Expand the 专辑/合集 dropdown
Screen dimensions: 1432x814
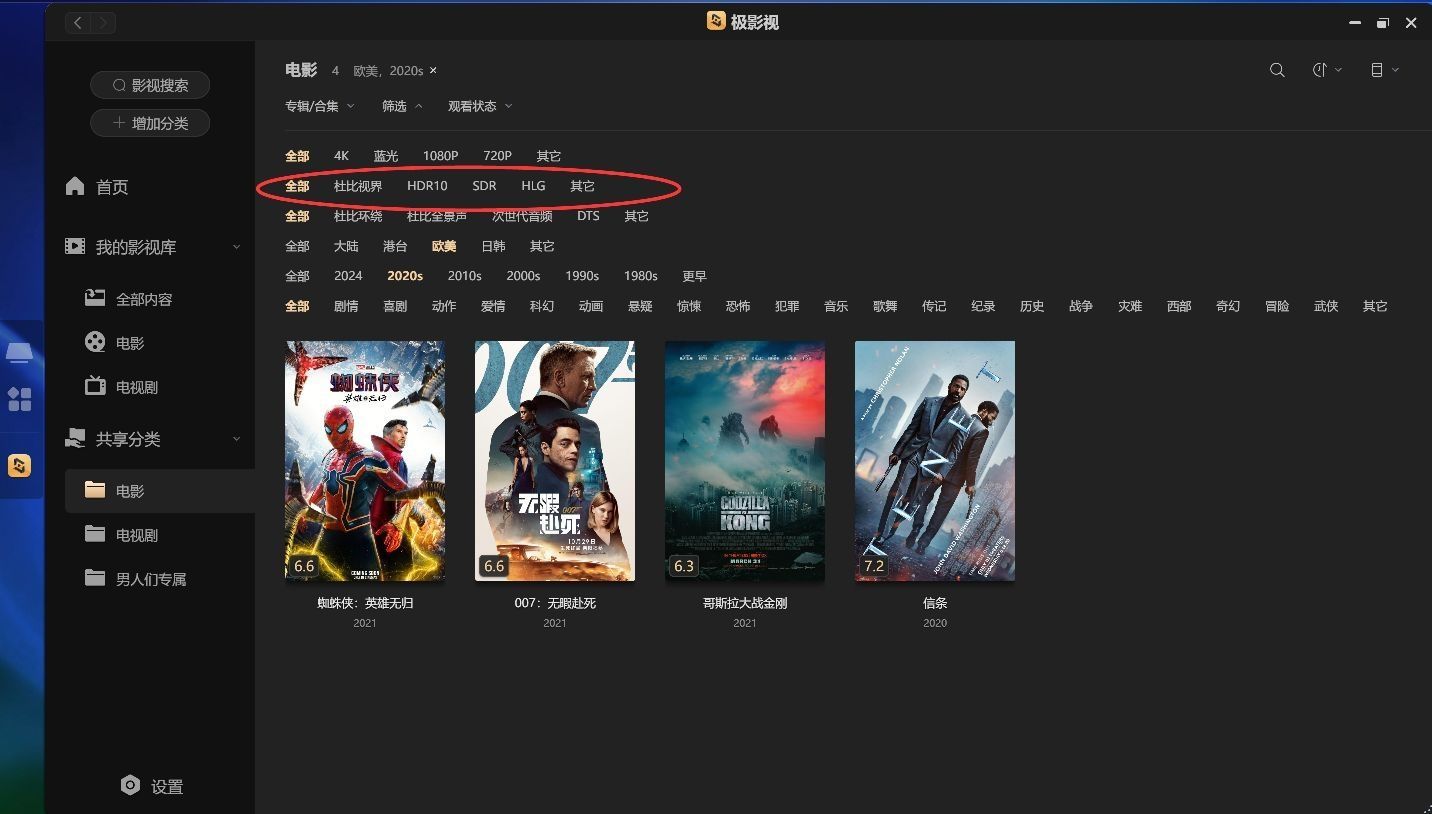pos(320,106)
